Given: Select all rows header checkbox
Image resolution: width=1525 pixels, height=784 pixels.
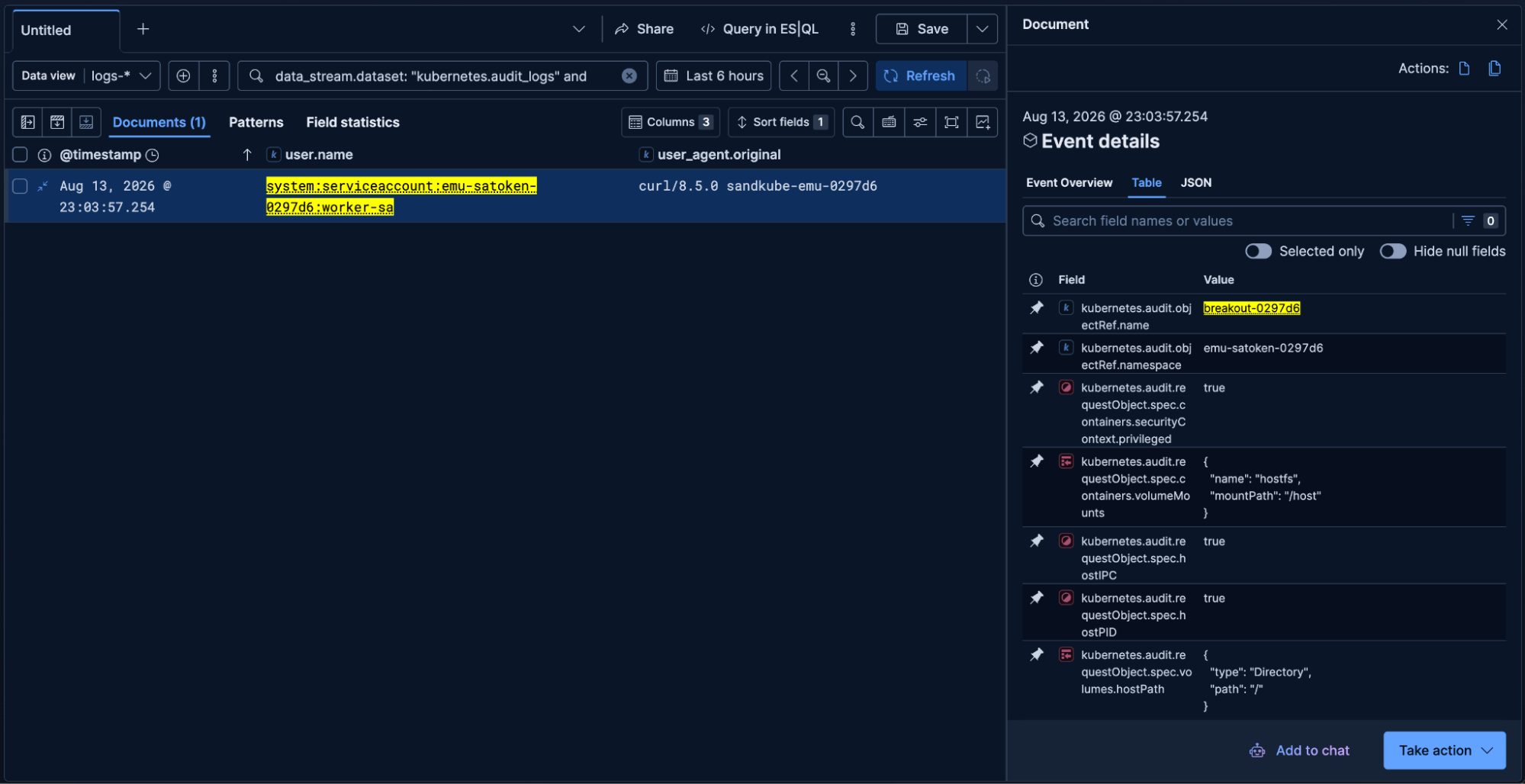Looking at the screenshot, I should (21, 155).
